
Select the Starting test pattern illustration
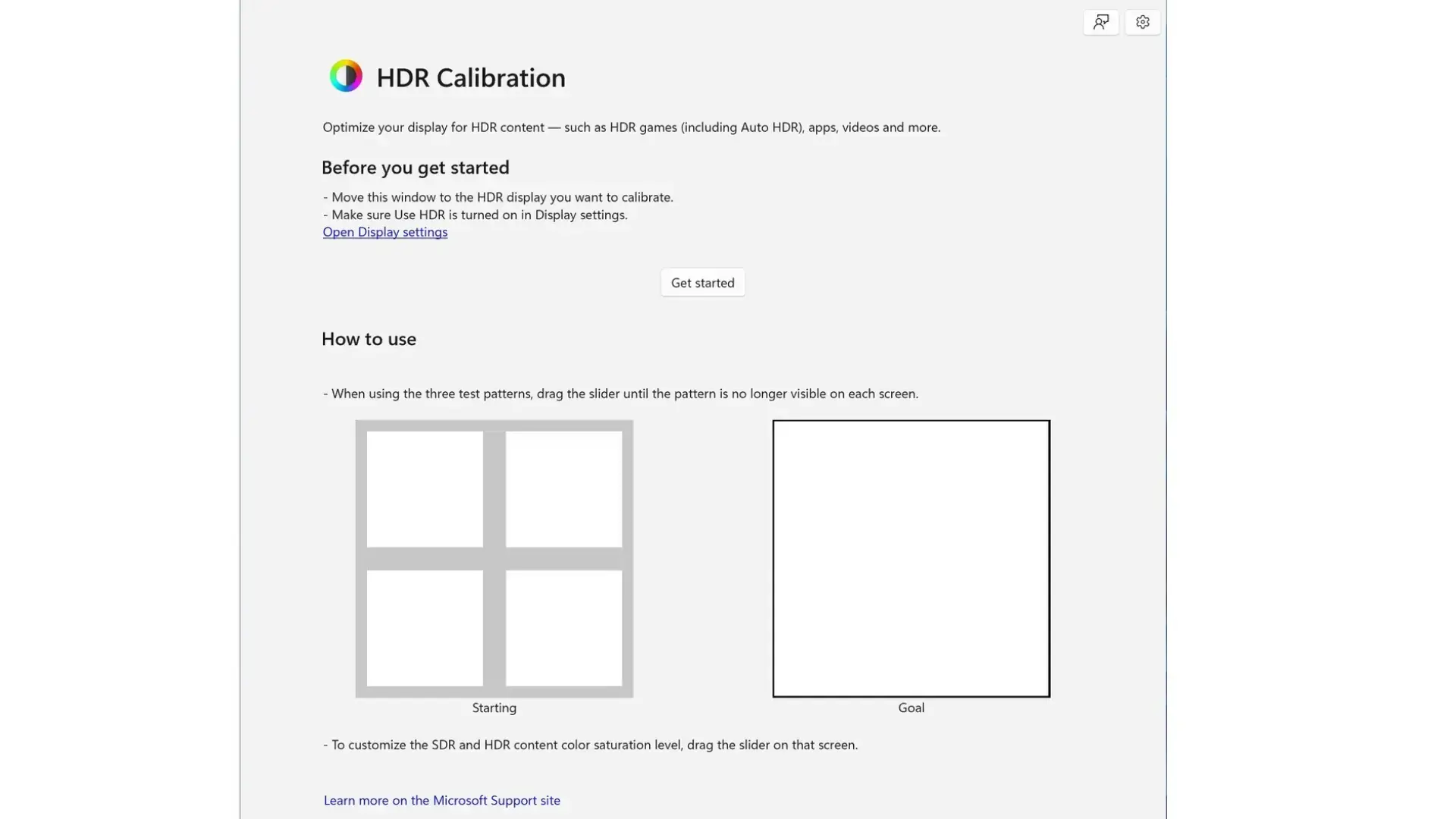(494, 559)
